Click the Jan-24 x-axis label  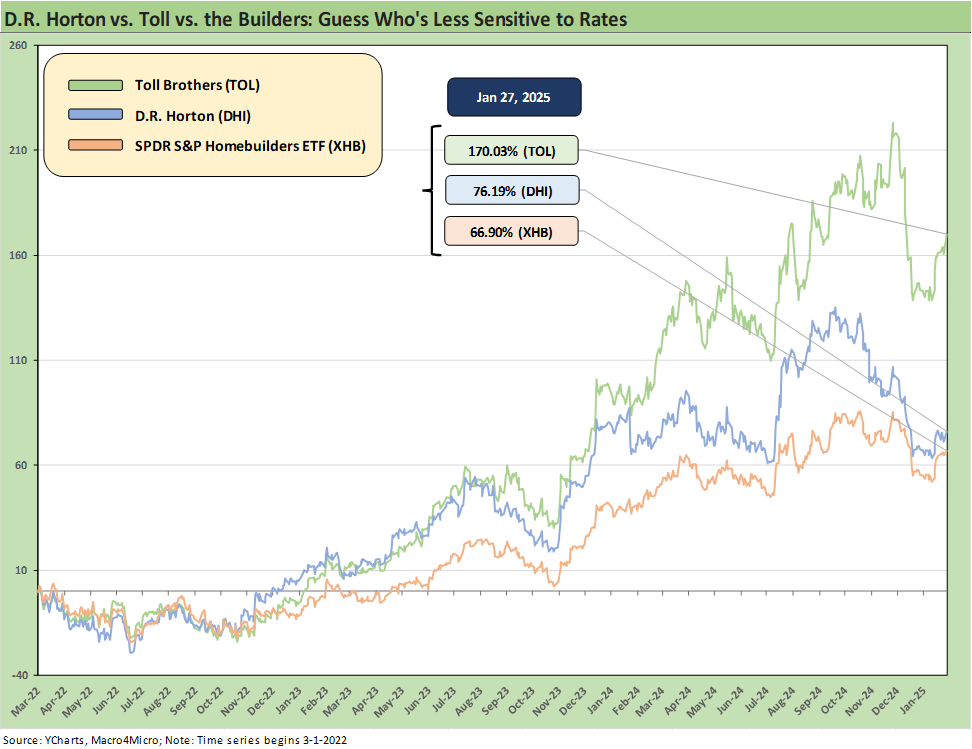tap(599, 701)
